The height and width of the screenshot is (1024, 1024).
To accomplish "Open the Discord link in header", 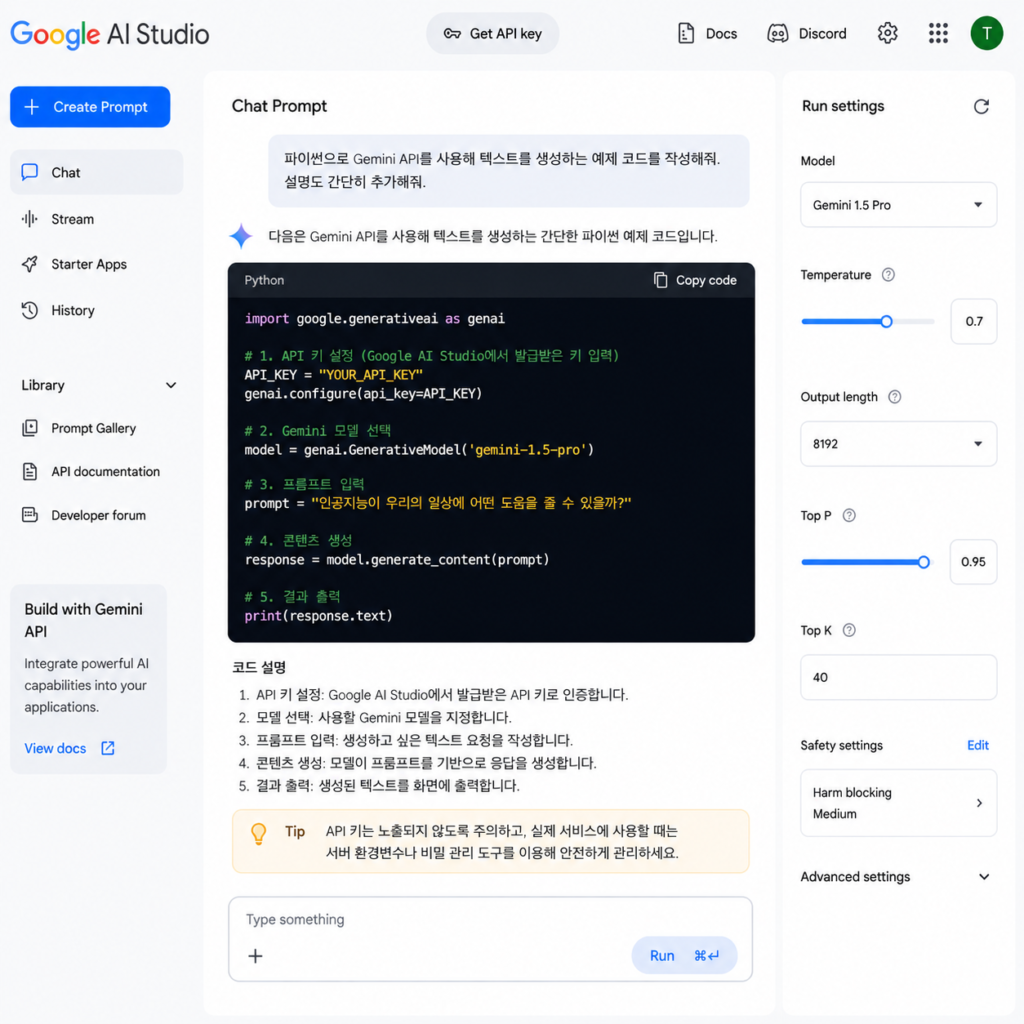I will click(807, 33).
